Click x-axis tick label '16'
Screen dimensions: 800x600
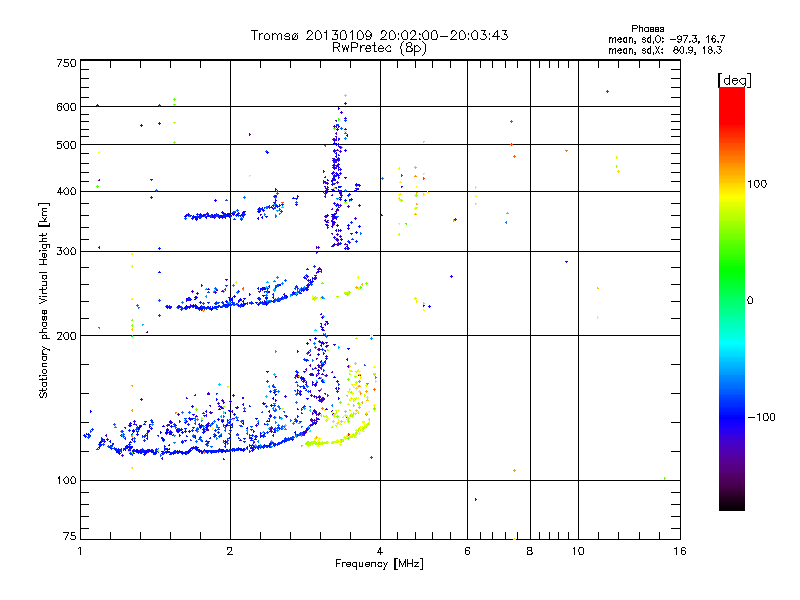[680, 551]
